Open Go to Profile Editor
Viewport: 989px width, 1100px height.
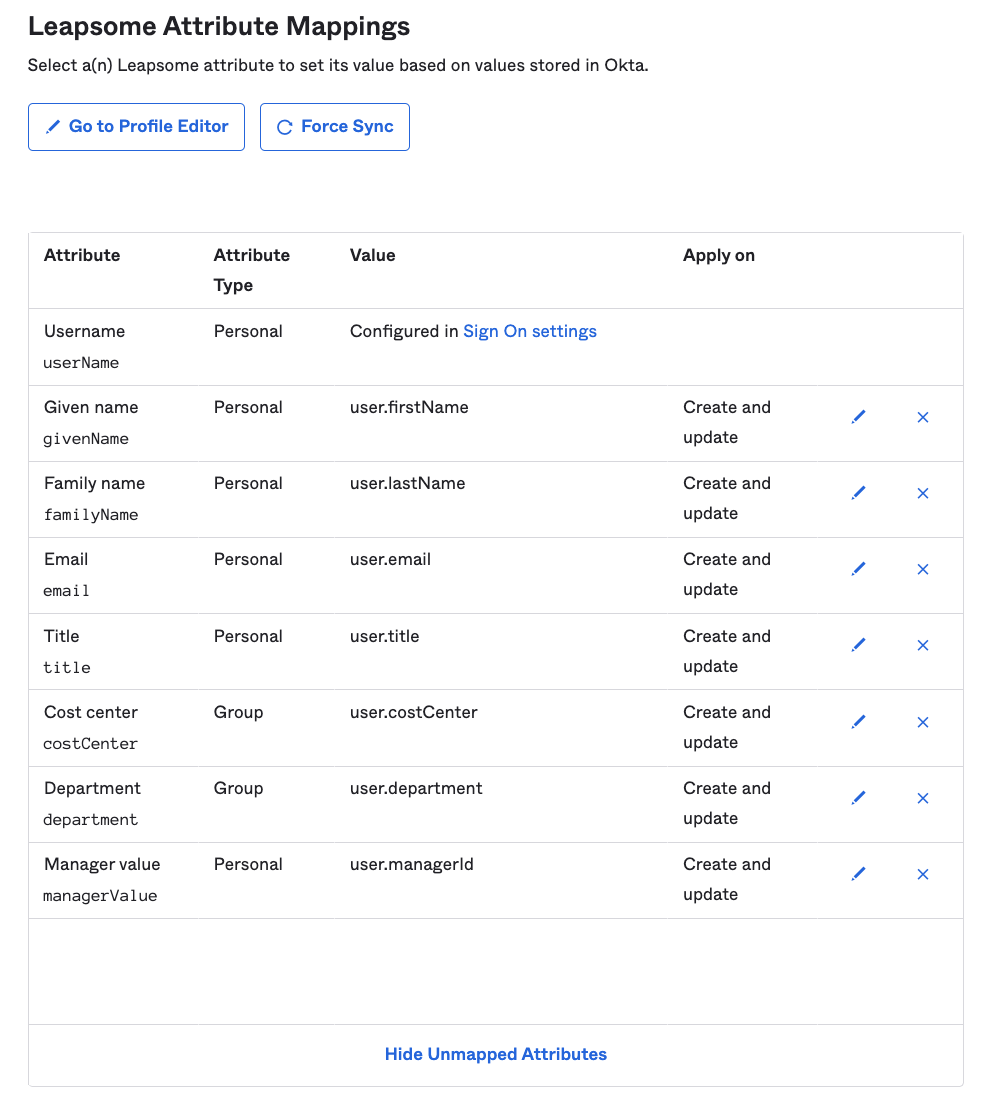pyautogui.click(x=137, y=127)
